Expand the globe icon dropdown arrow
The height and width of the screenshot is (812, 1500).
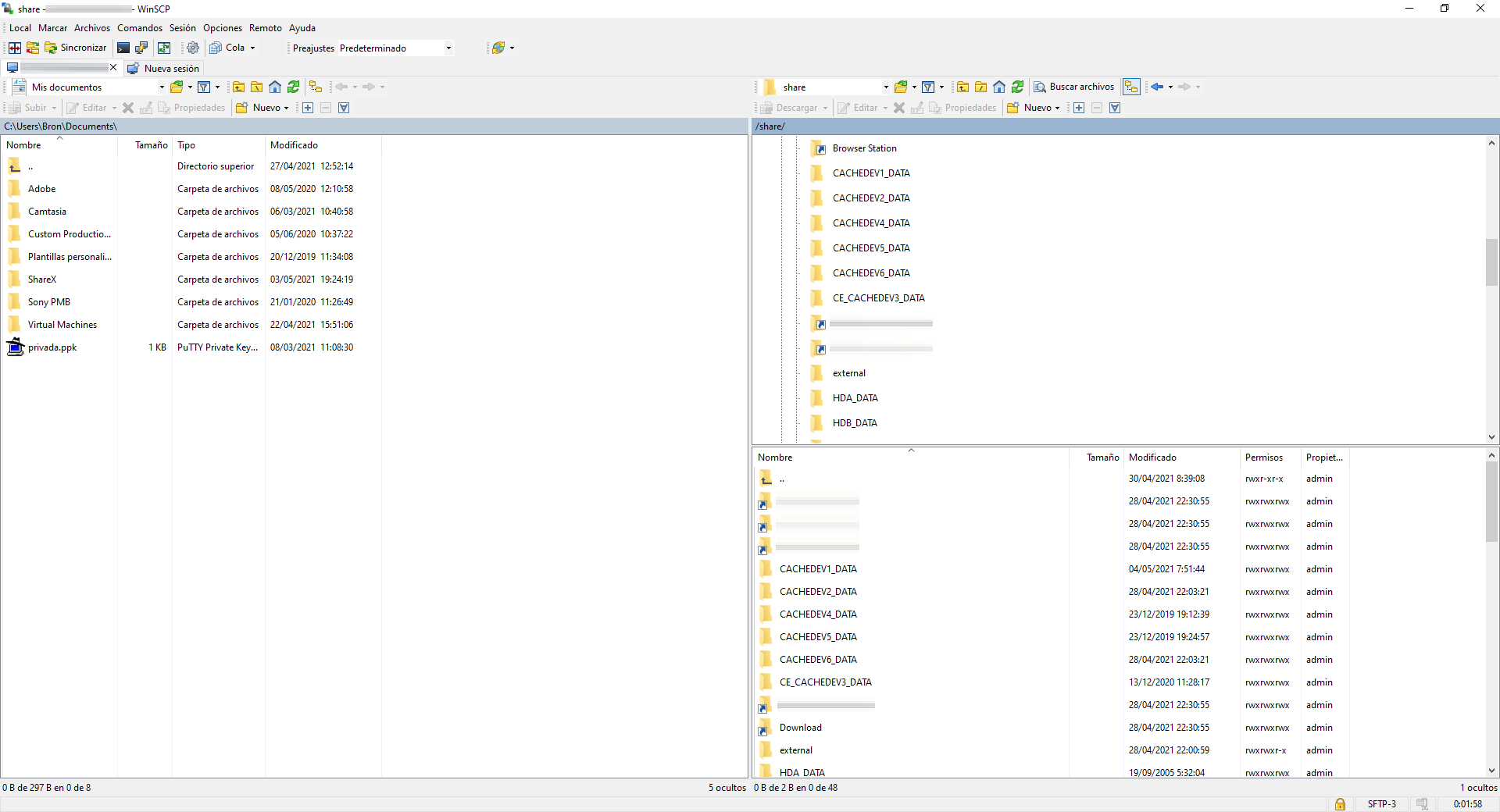coord(512,48)
